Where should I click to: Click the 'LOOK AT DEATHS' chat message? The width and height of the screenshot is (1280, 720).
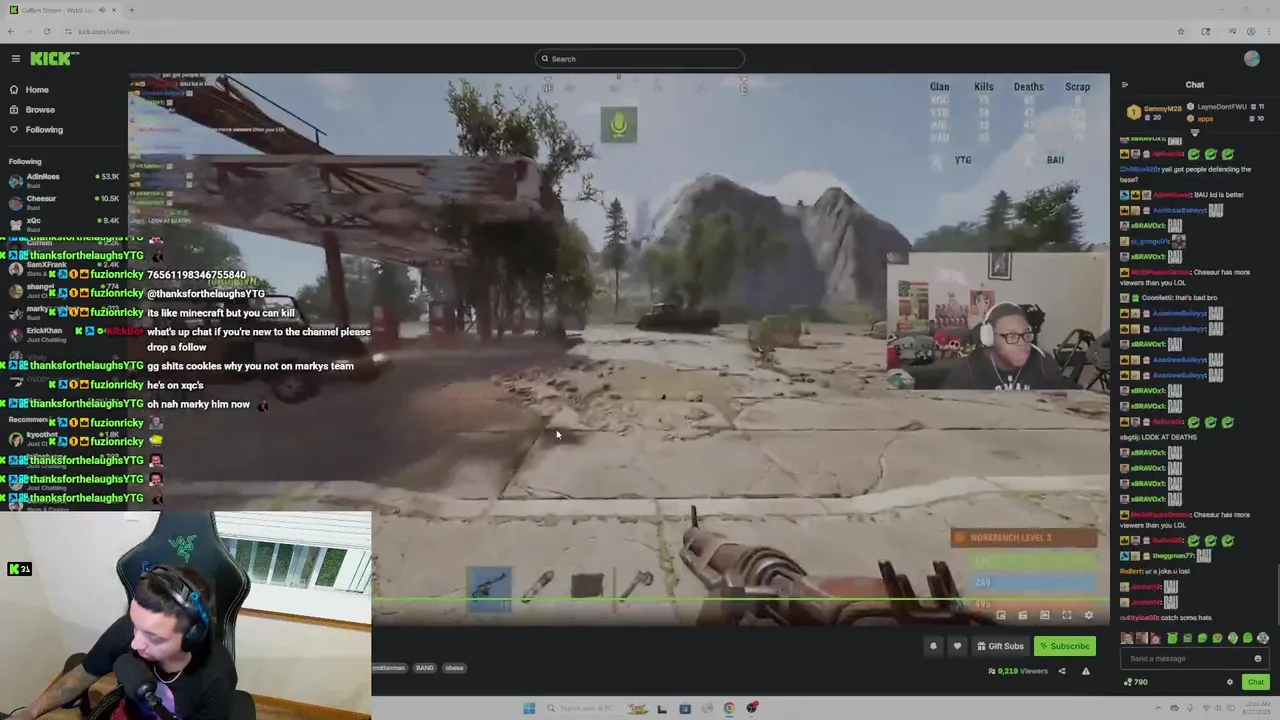pos(1170,437)
